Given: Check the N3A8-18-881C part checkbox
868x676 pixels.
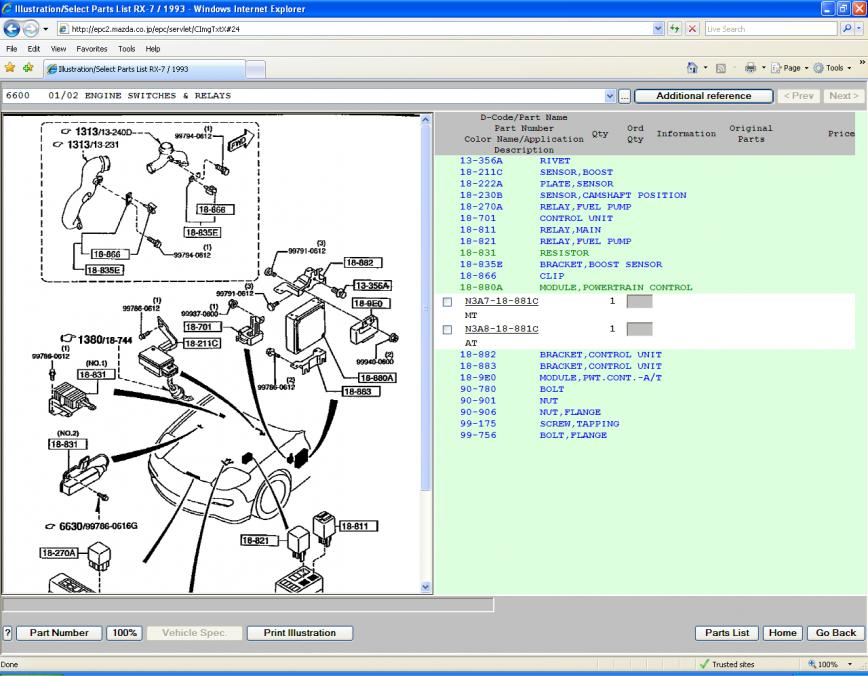Looking at the screenshot, I should click(447, 329).
